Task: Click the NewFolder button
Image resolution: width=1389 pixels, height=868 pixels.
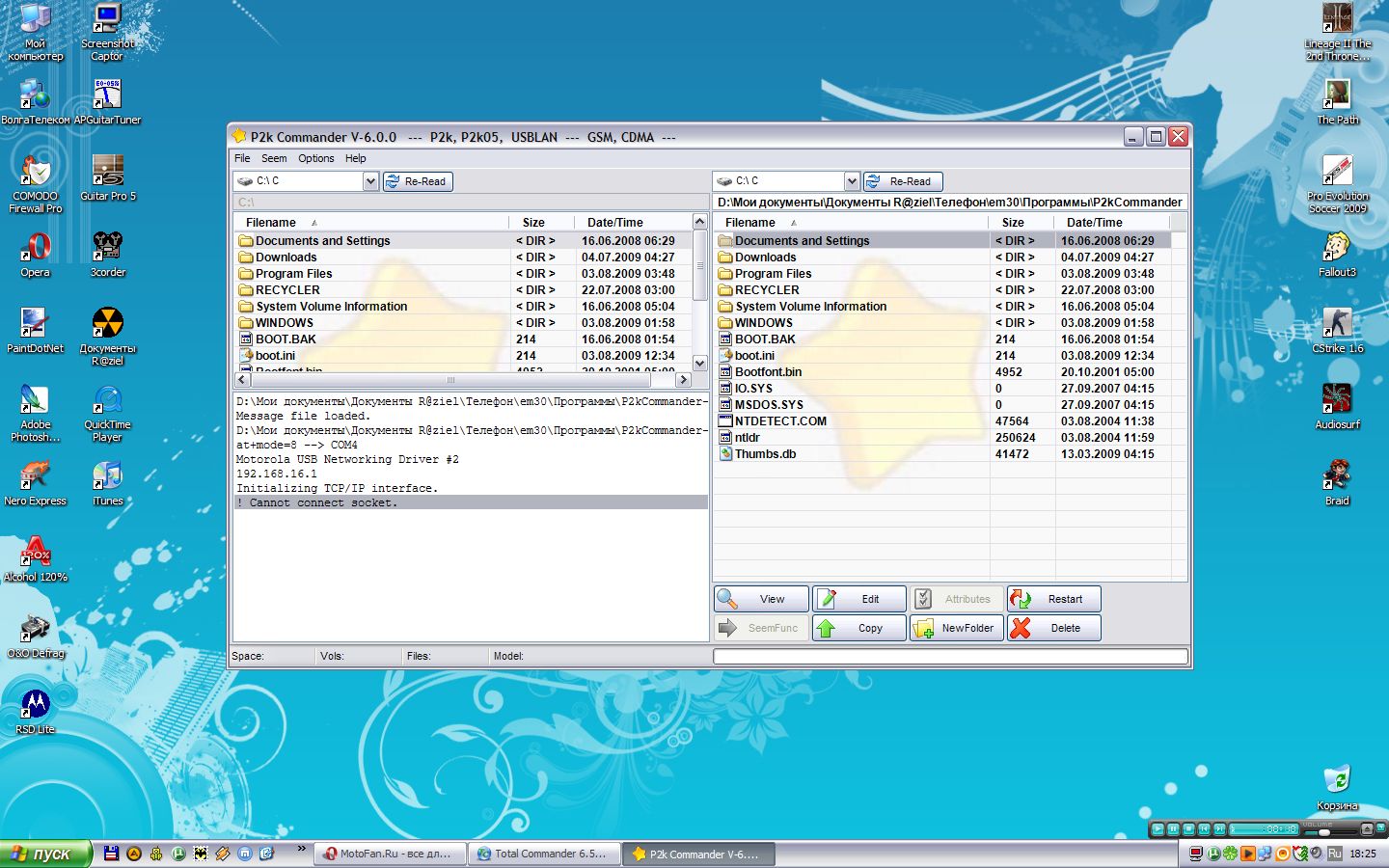Action: pyautogui.click(x=957, y=628)
